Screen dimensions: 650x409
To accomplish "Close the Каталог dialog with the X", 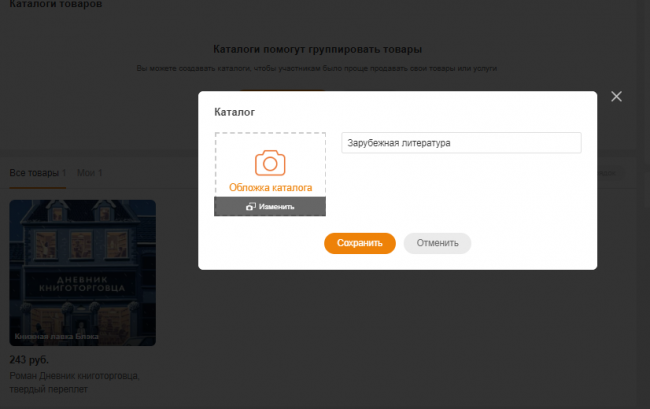I will tap(616, 97).
